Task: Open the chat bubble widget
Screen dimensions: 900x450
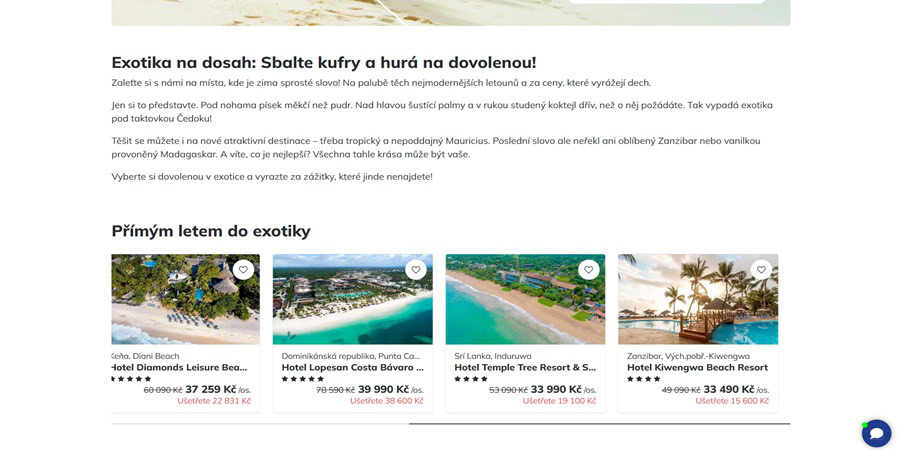Action: tap(876, 433)
